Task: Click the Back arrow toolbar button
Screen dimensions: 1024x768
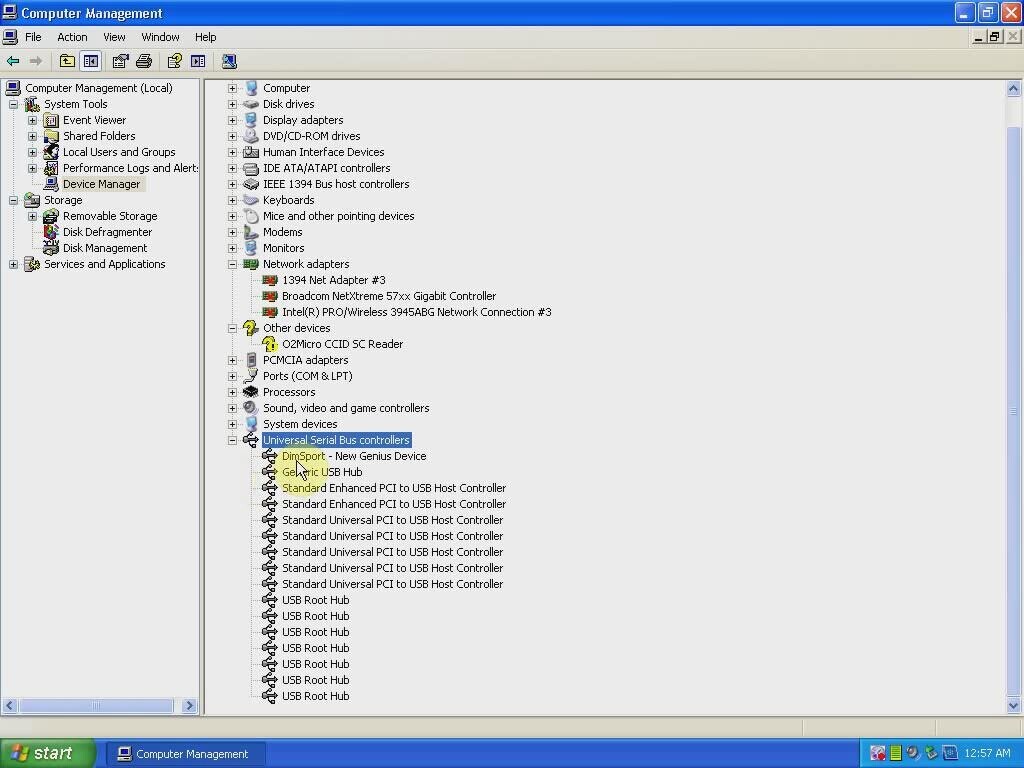Action: tap(13, 61)
